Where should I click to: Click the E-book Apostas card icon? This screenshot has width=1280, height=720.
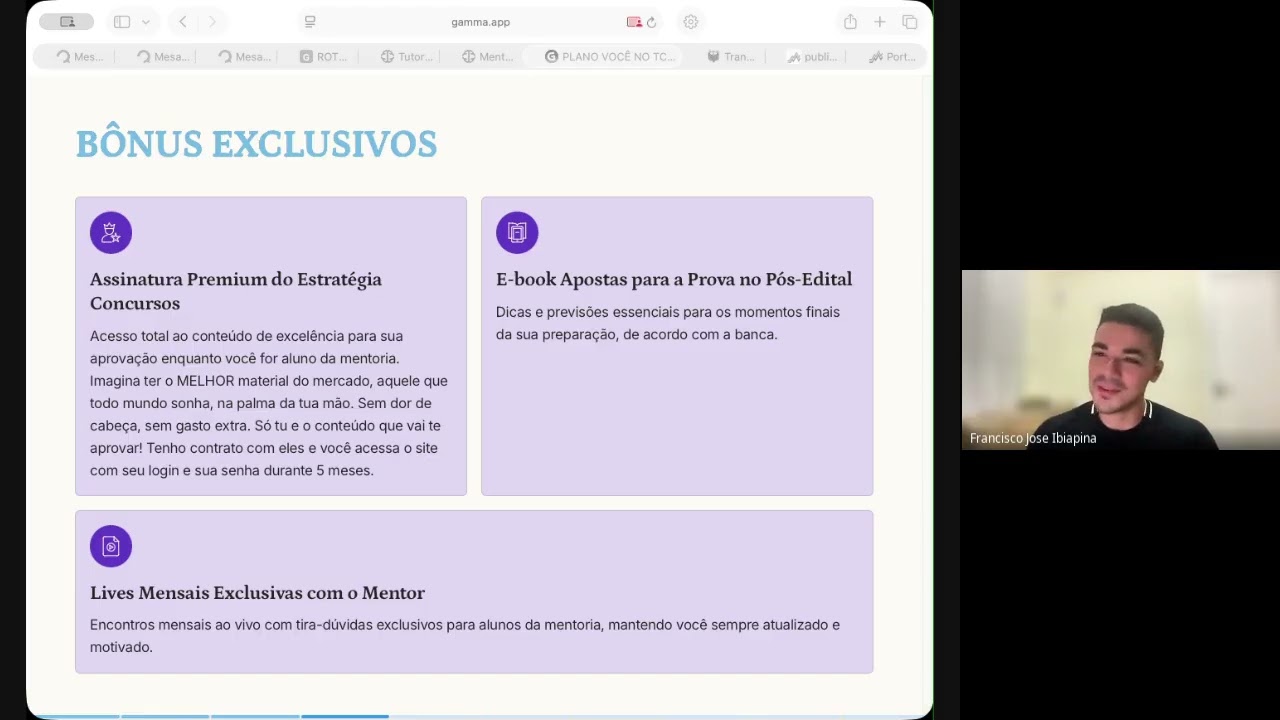pyautogui.click(x=517, y=233)
